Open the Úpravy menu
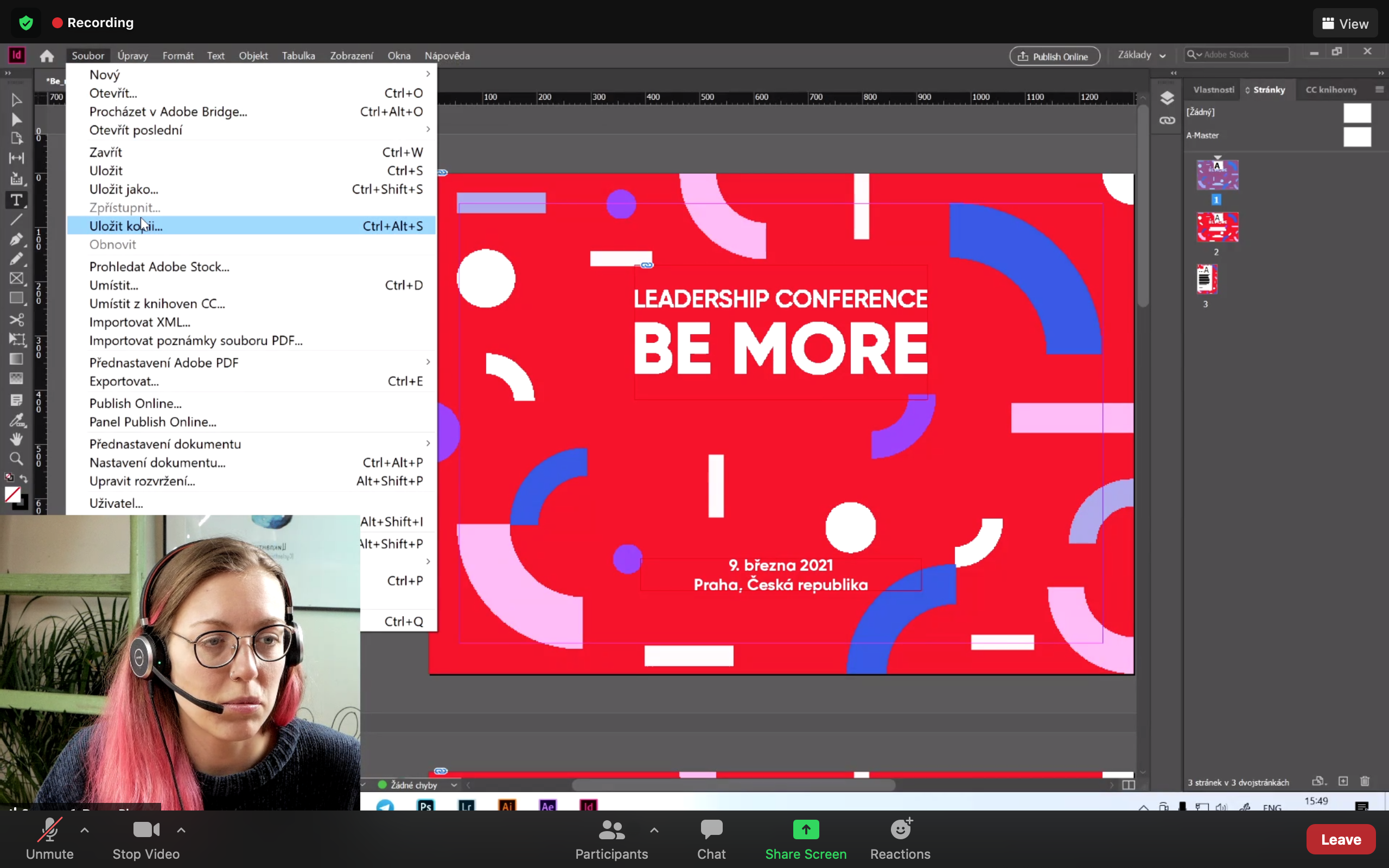1389x868 pixels. tap(132, 56)
